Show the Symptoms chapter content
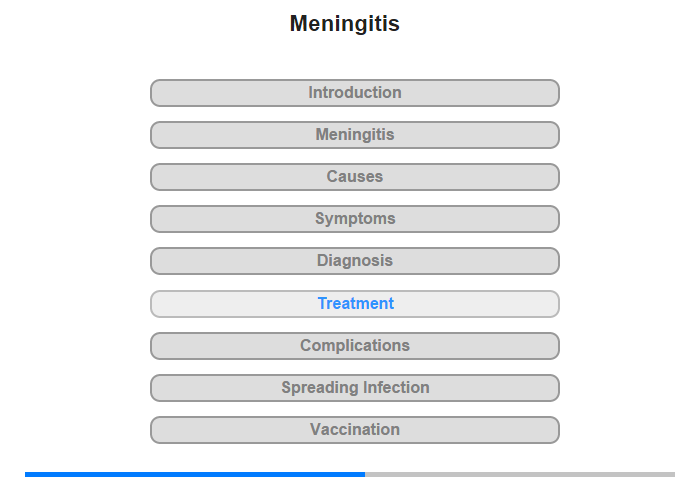Screen dimensions: 700x480 [x=355, y=219]
